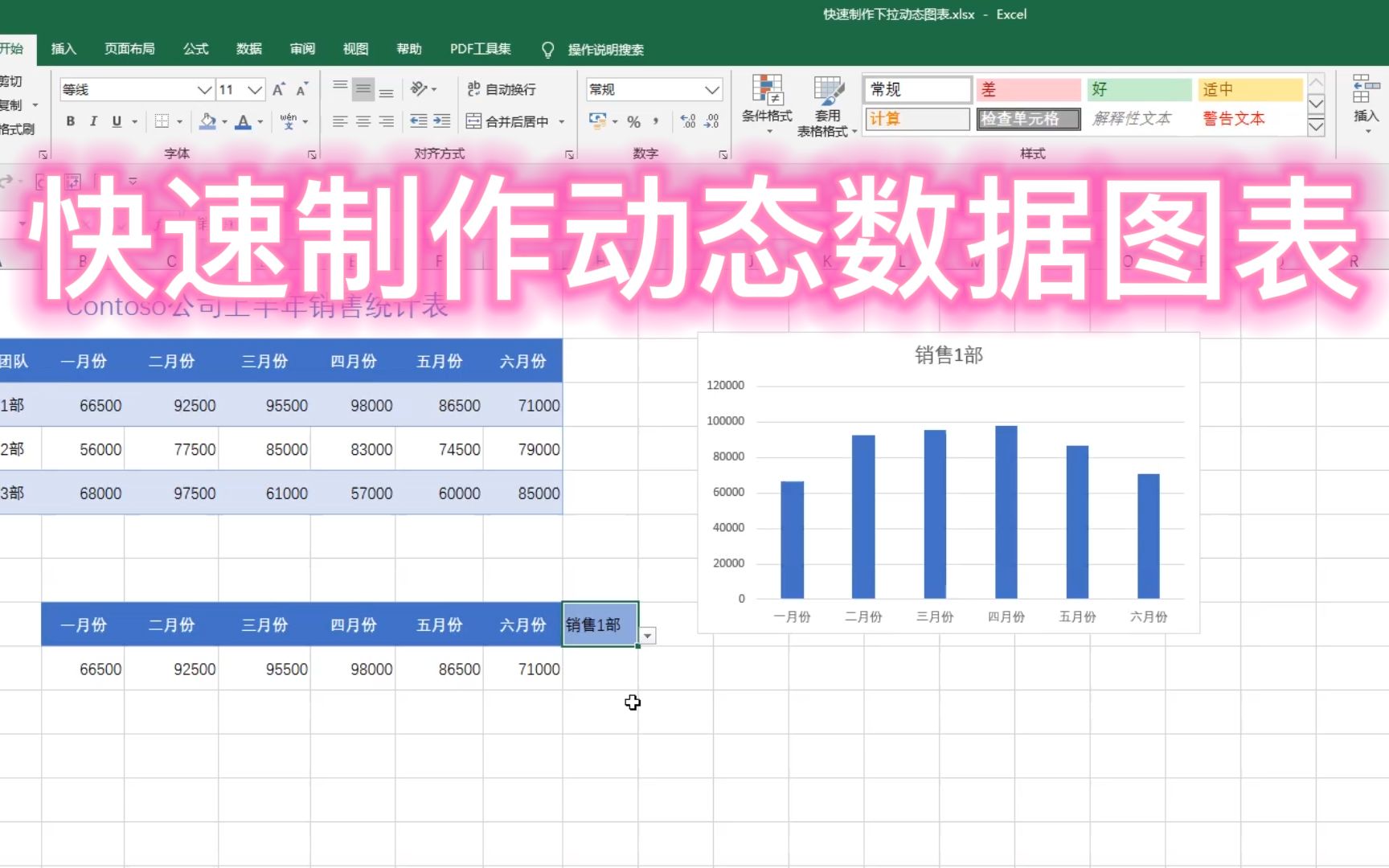Toggle 自动换行 wrap text

tap(502, 89)
